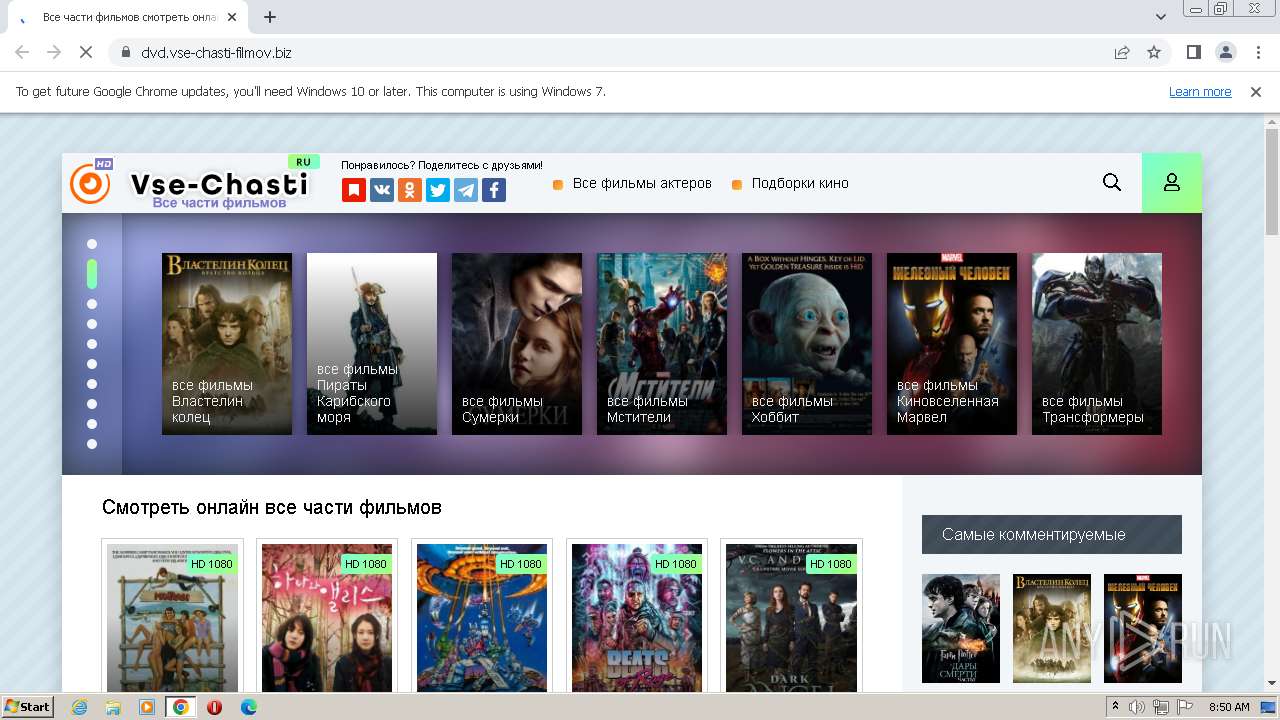Click the Learn more link

pos(1200,91)
